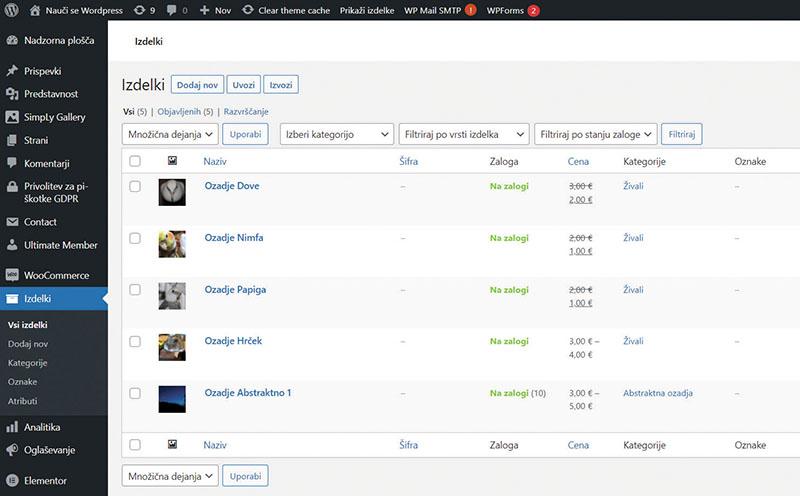The width and height of the screenshot is (800, 496).
Task: Tick the checkbox for Ozadje Dove
Action: click(135, 186)
